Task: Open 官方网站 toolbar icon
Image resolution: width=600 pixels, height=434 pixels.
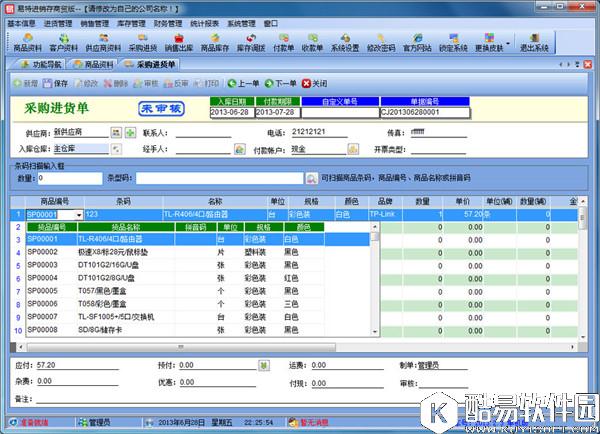Action: pyautogui.click(x=417, y=42)
